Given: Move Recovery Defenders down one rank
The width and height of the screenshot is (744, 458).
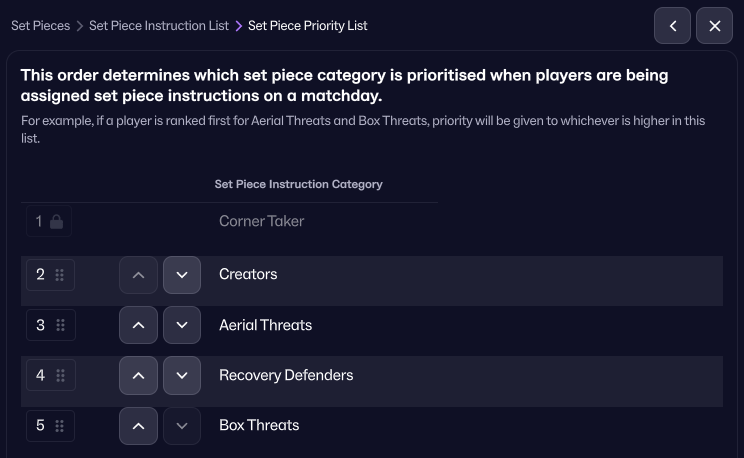Looking at the screenshot, I should 181,375.
